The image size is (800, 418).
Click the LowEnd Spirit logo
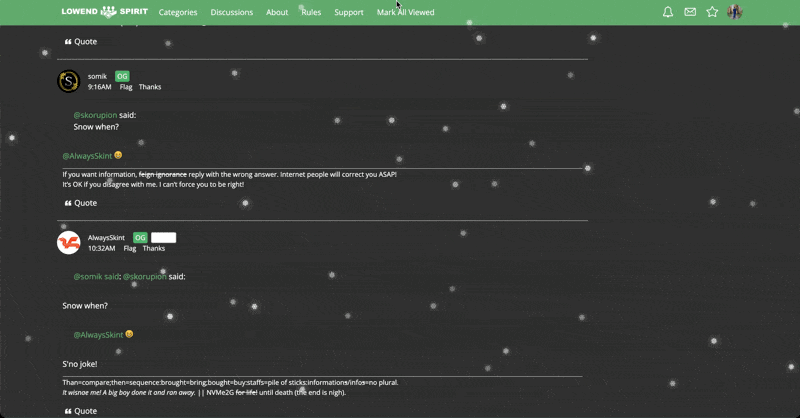[x=104, y=12]
